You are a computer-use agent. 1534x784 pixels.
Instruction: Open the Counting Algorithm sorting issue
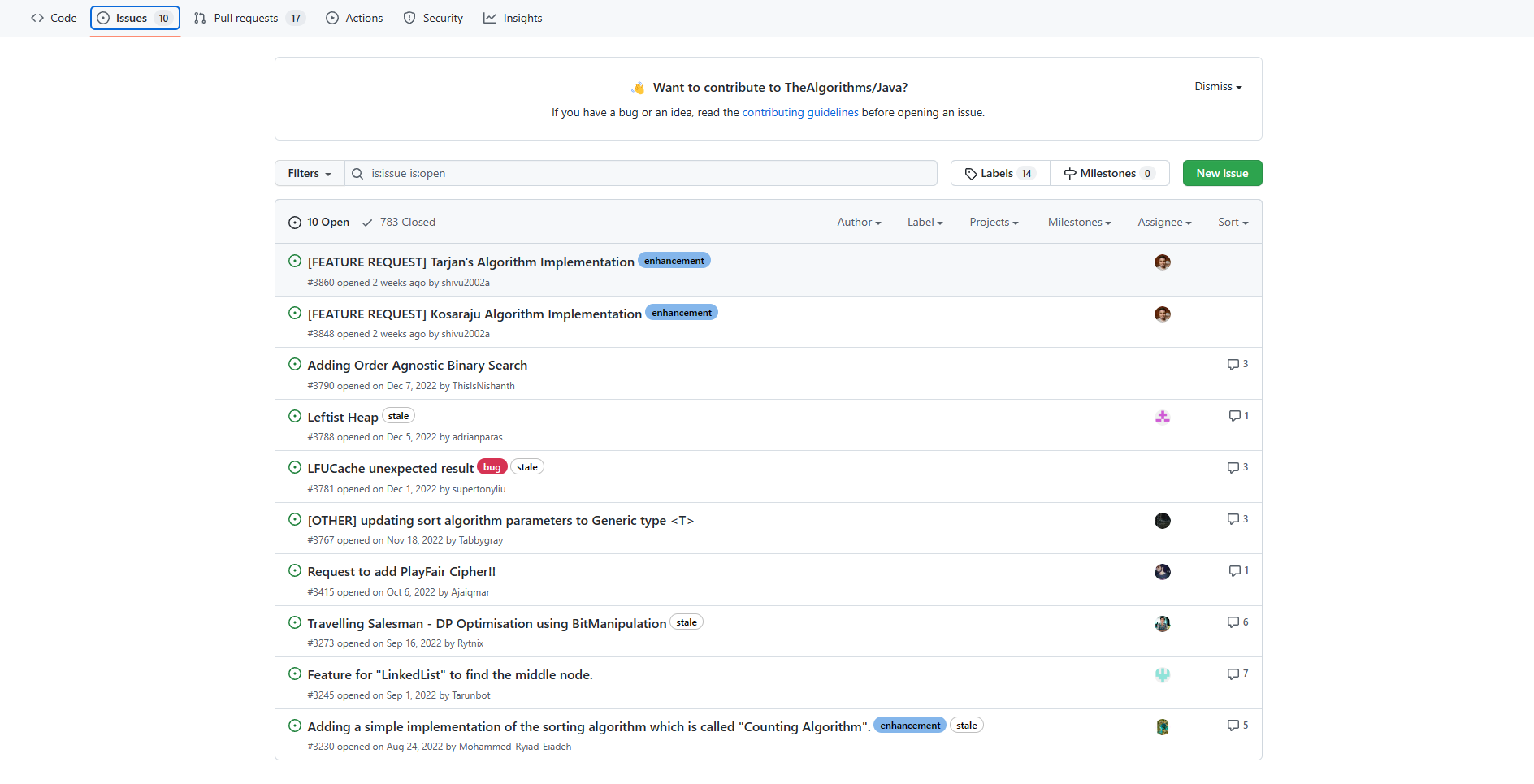(x=589, y=727)
